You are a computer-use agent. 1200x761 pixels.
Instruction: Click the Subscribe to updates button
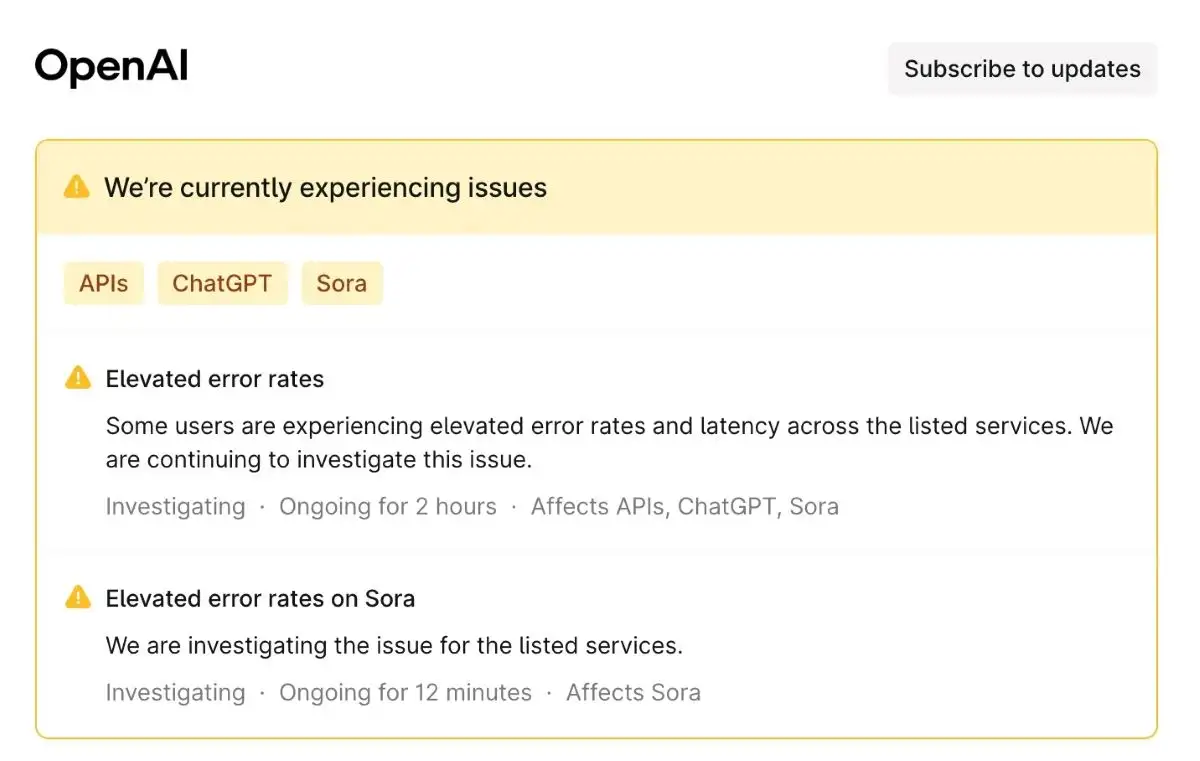click(x=1022, y=69)
